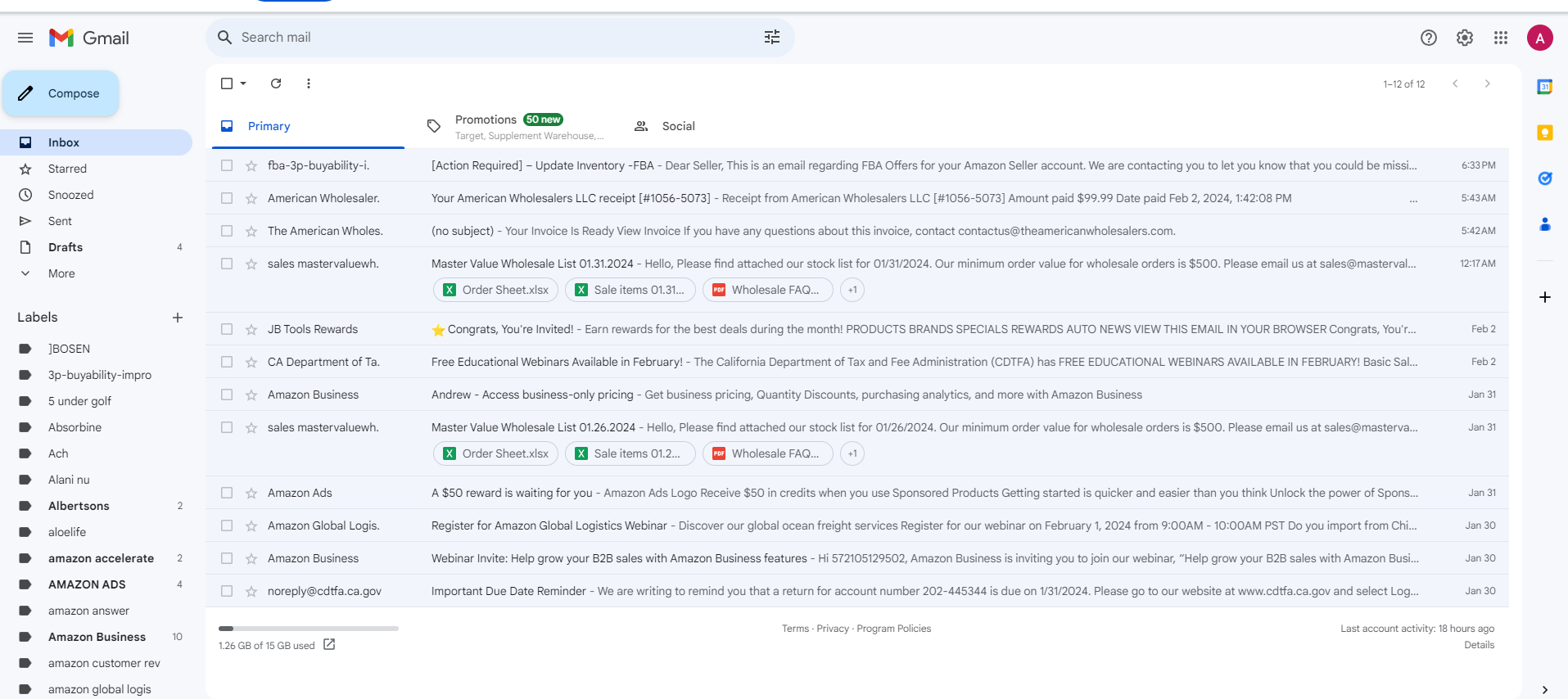
Task: Open Order Sheet.xlsx from 01.31.2024 email
Action: (x=495, y=290)
